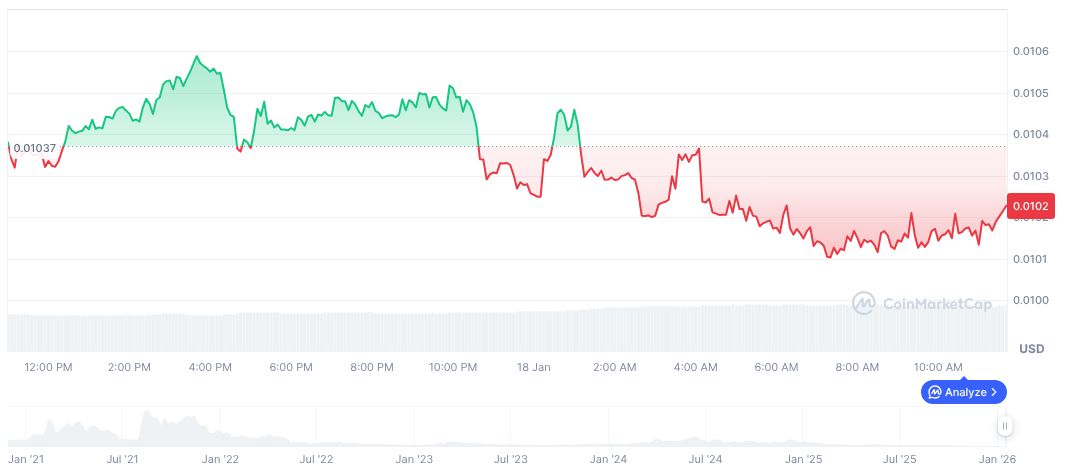Click the range slider pause-style handle

click(x=1005, y=427)
